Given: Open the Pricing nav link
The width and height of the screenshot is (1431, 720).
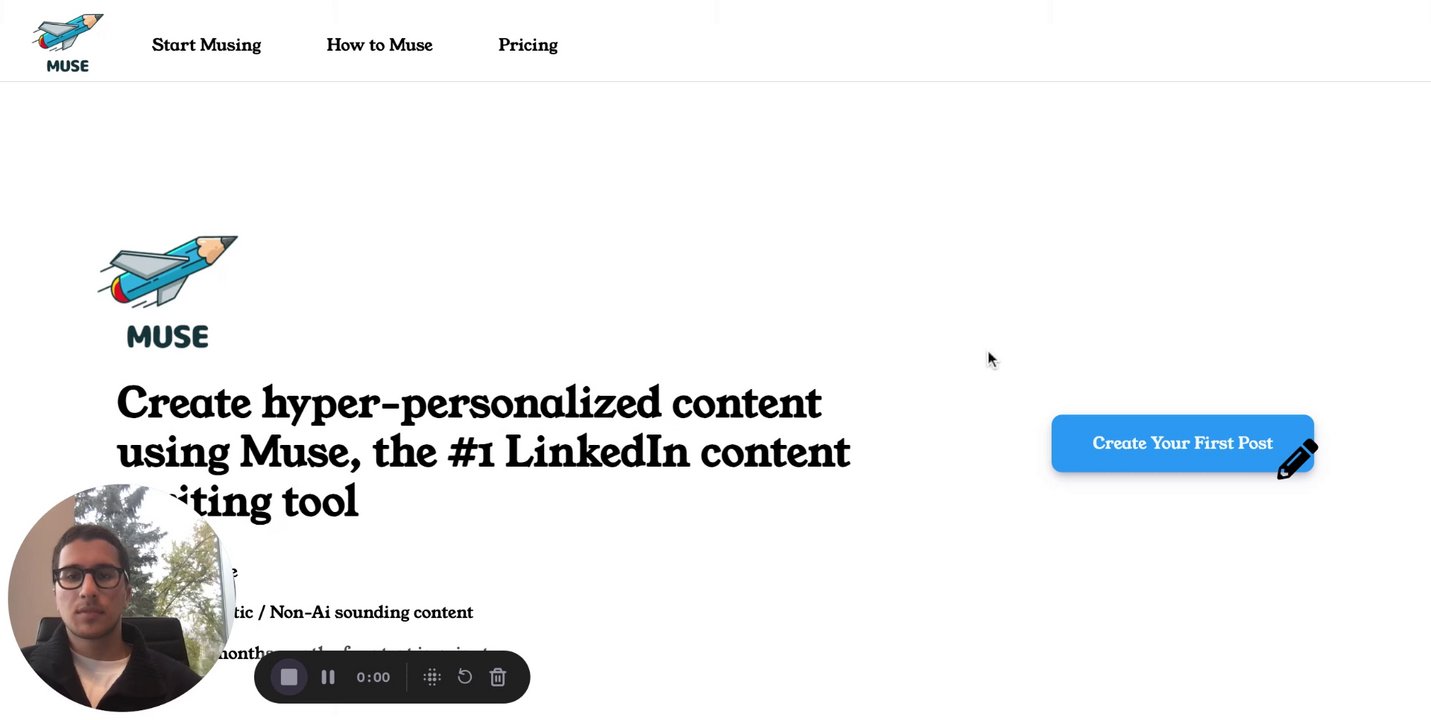Looking at the screenshot, I should pos(528,45).
